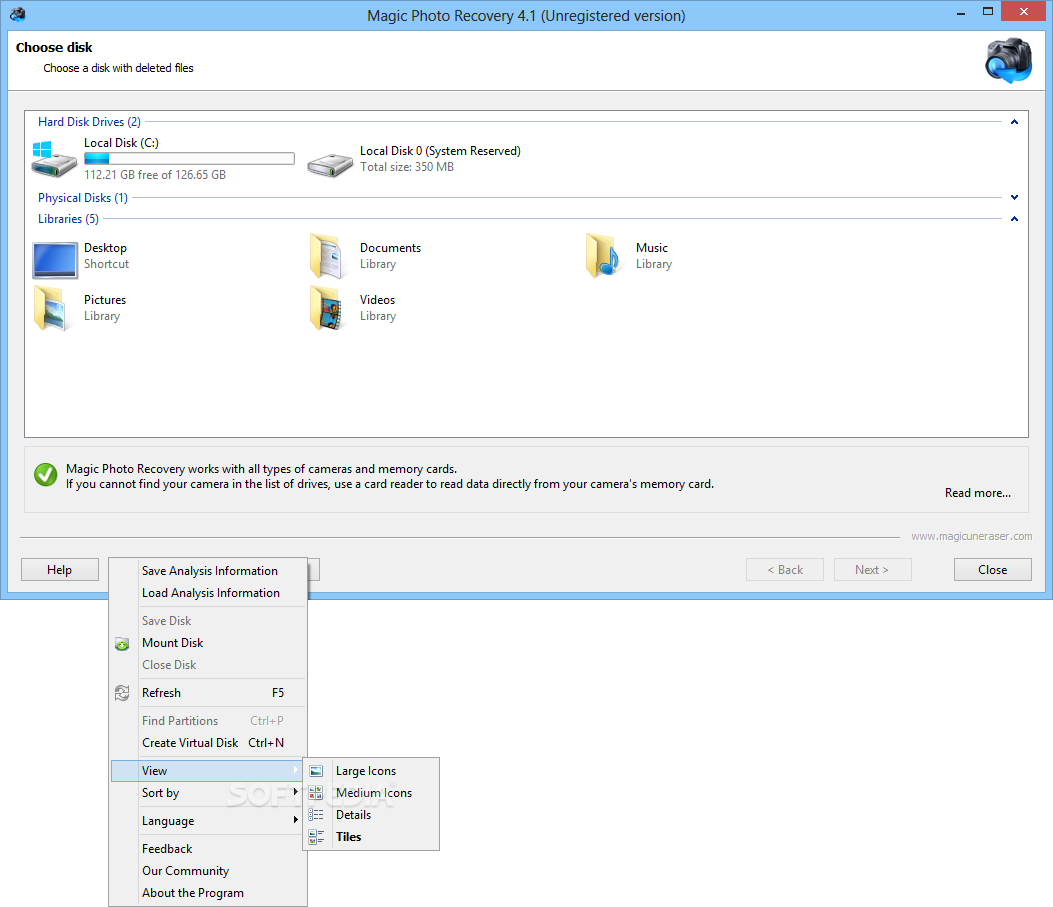Click the Close button
Viewport: 1053px width, 907px height.
click(993, 569)
